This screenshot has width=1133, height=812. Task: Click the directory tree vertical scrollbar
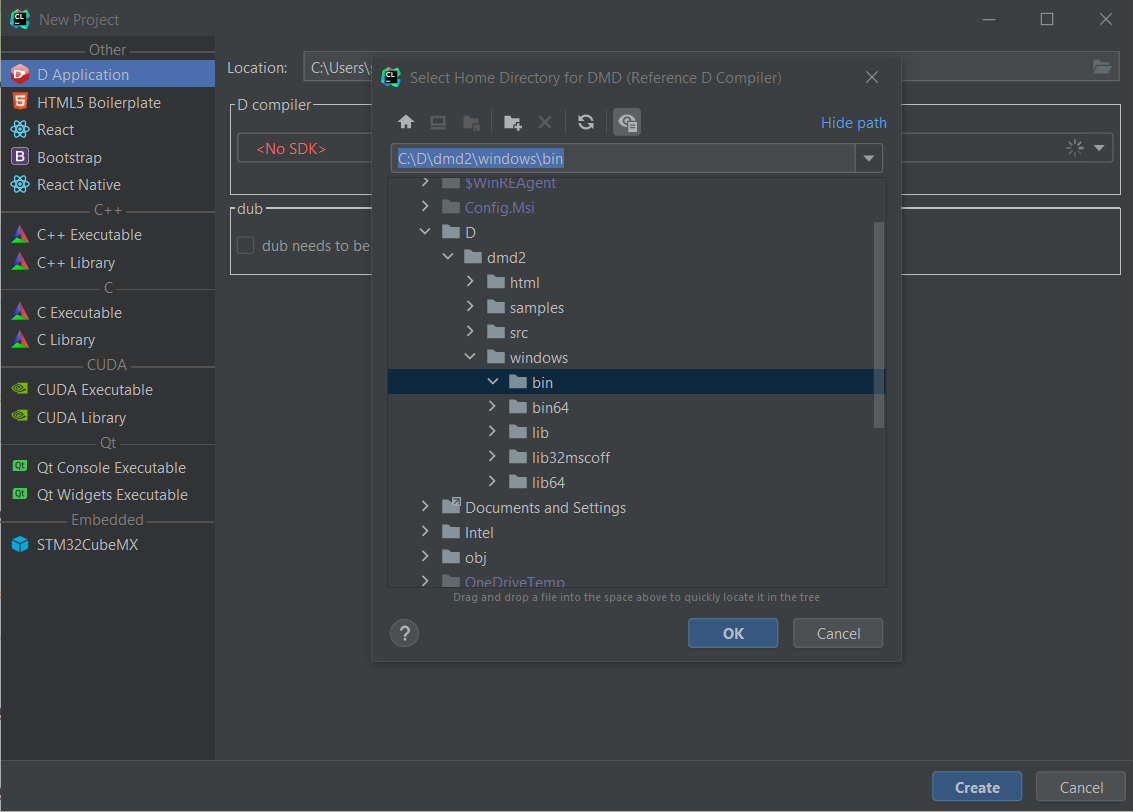click(879, 325)
